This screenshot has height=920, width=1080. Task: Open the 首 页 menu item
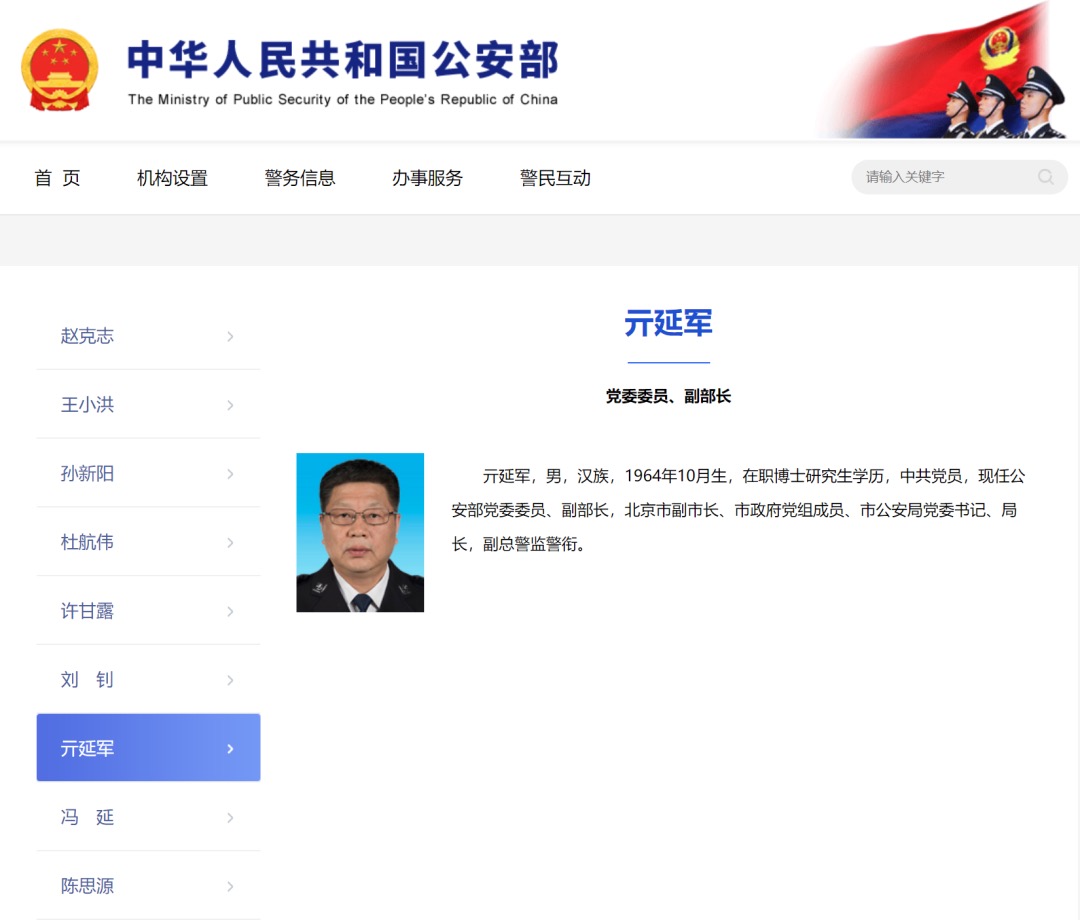pos(57,178)
